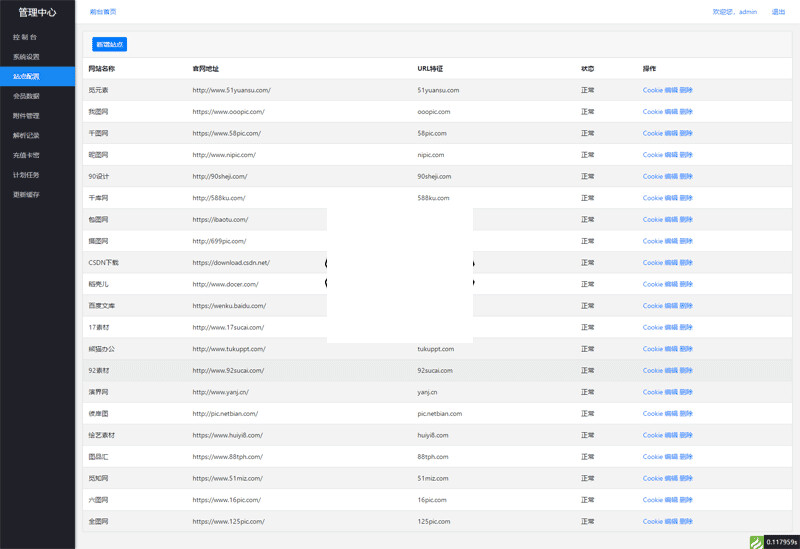Select the highlighted 站点配置 sidebar item
Image resolution: width=800 pixels, height=549 pixels.
37,77
